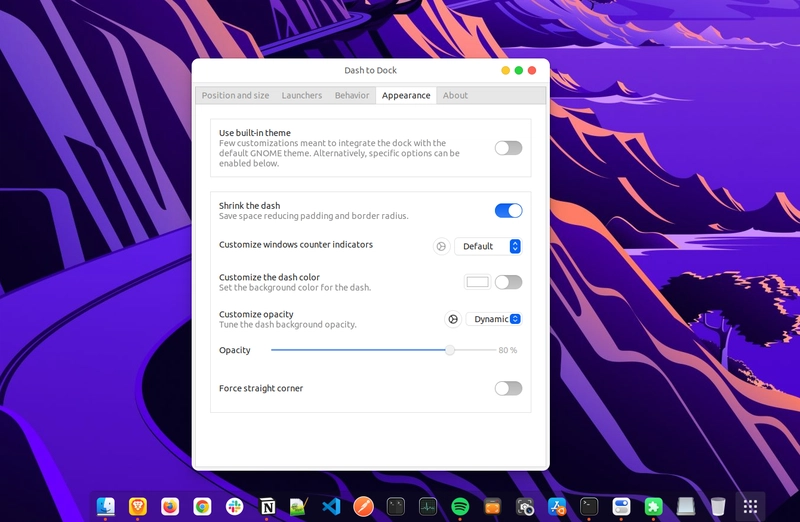Open the Dynamic opacity dropdown
The image size is (800, 522).
coord(494,319)
